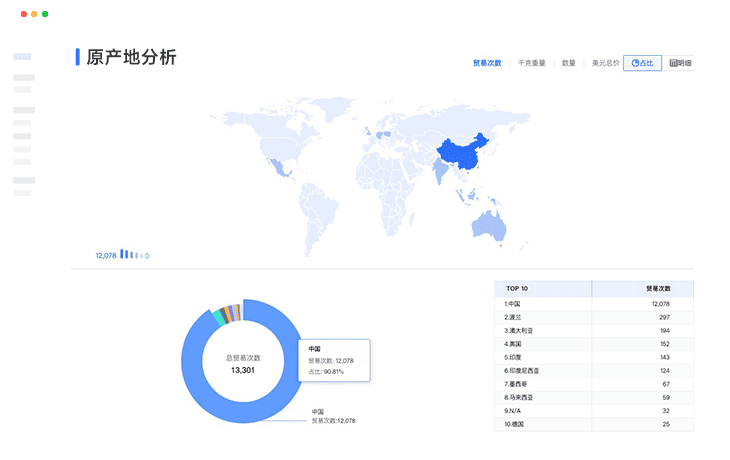Select the 贸易次数 metric tab

pos(487,63)
